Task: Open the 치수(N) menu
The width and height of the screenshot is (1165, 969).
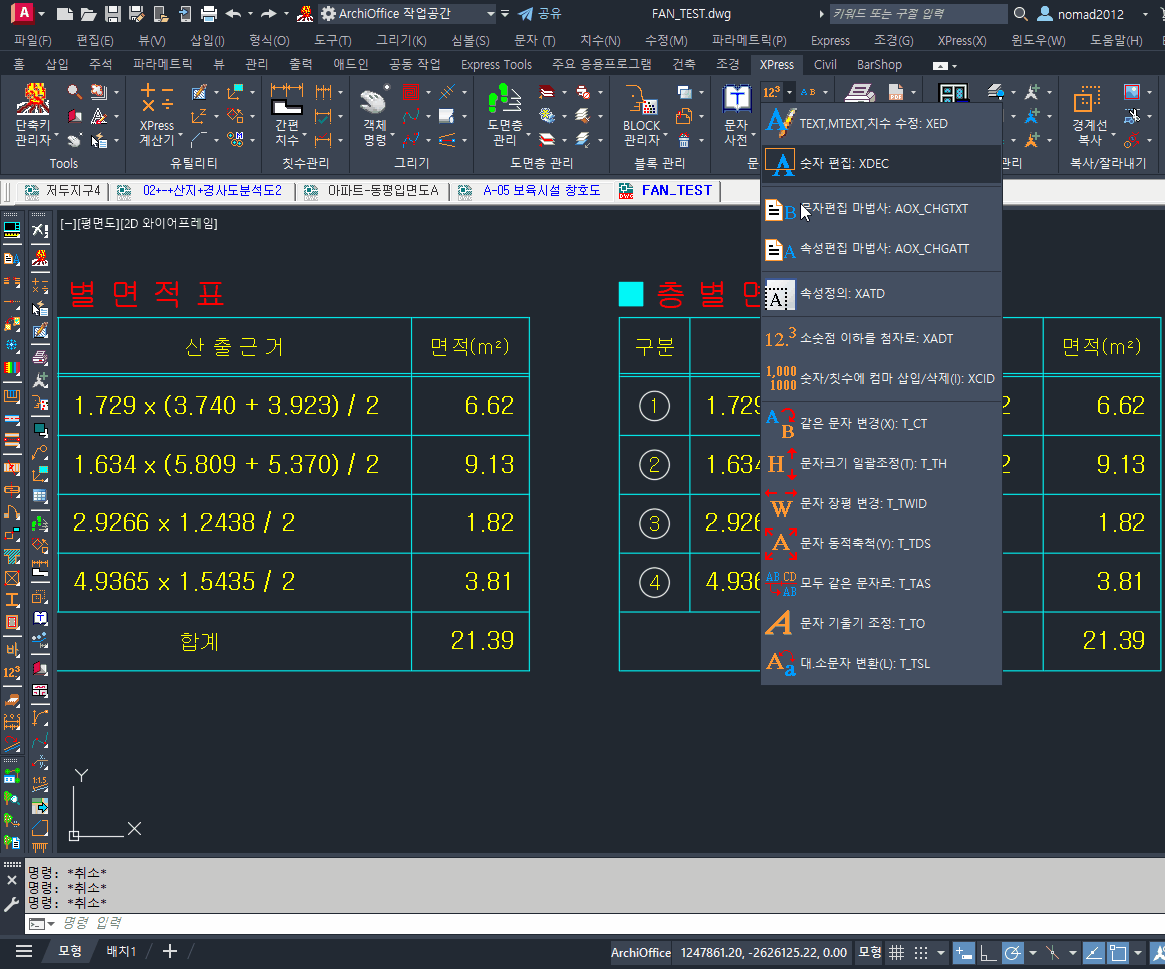Action: pyautogui.click(x=600, y=40)
